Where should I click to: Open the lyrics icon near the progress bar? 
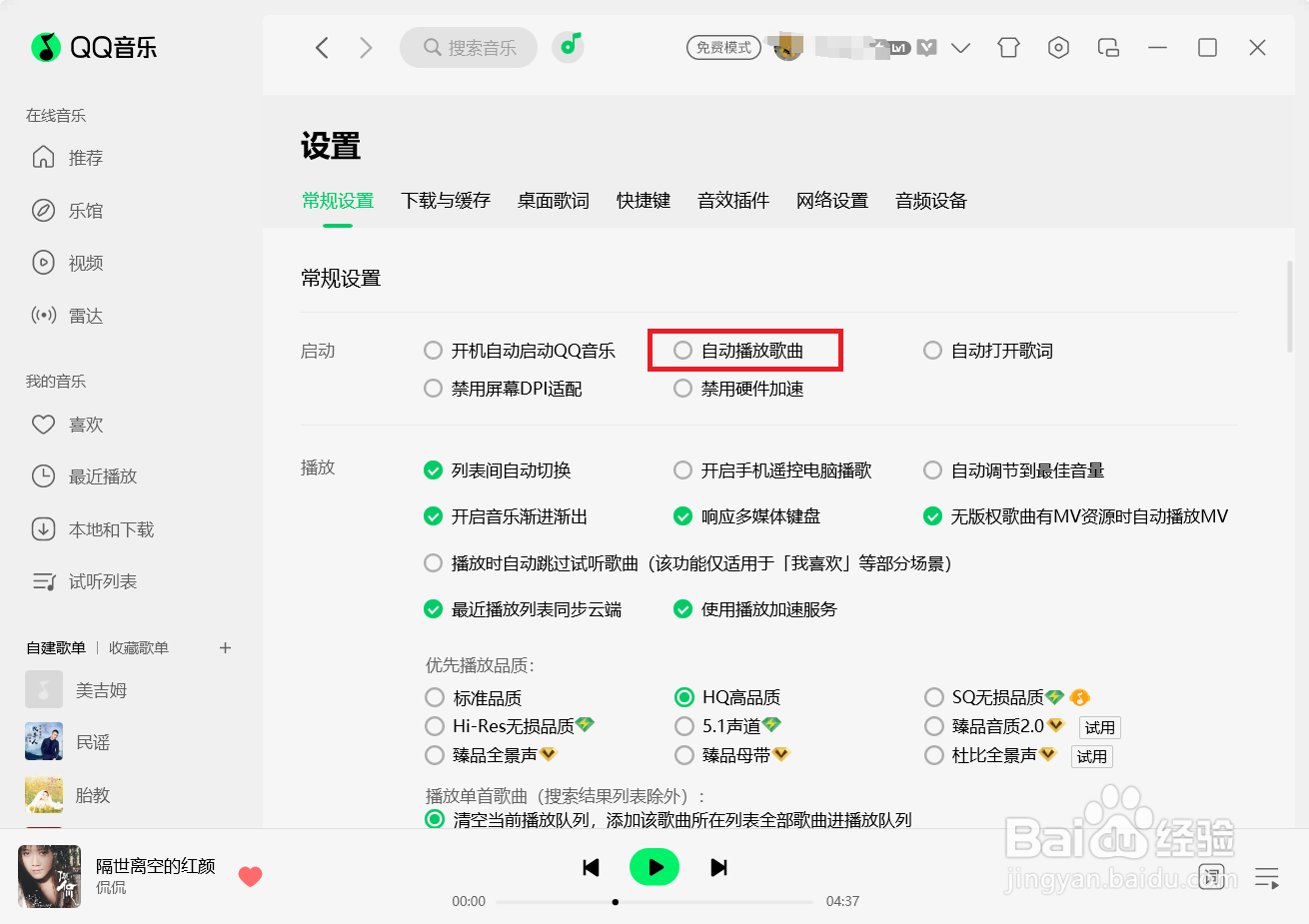[1211, 876]
